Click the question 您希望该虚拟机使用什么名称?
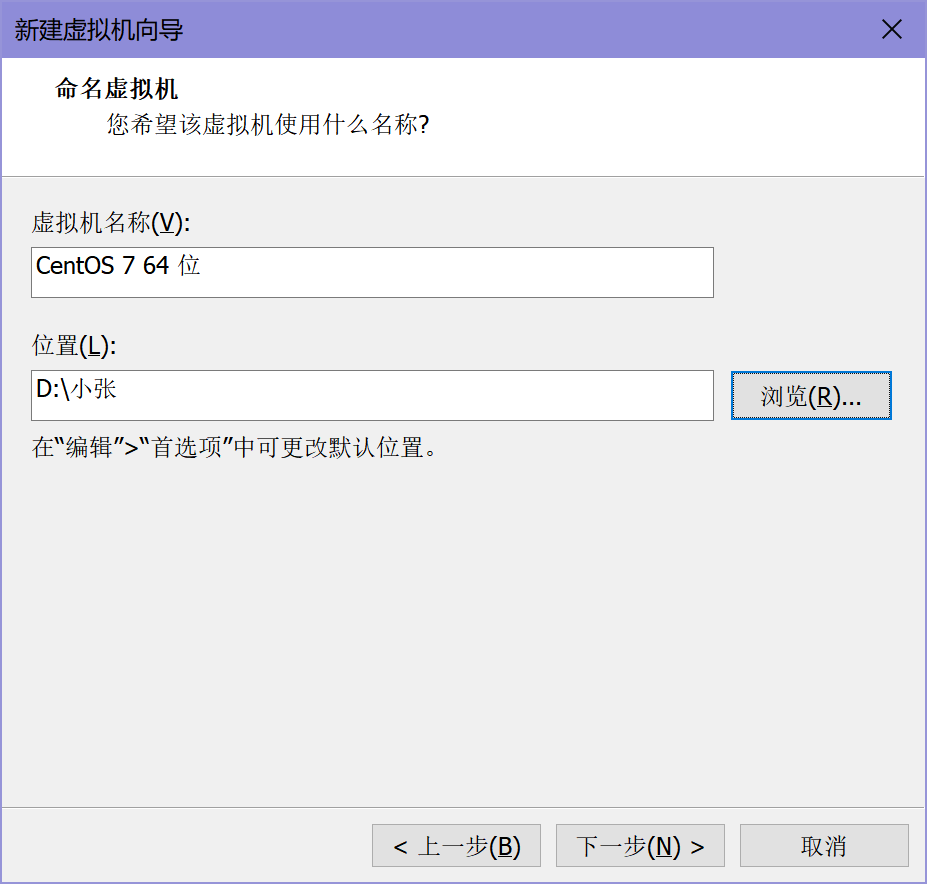This screenshot has height=884, width=927. coord(268,125)
